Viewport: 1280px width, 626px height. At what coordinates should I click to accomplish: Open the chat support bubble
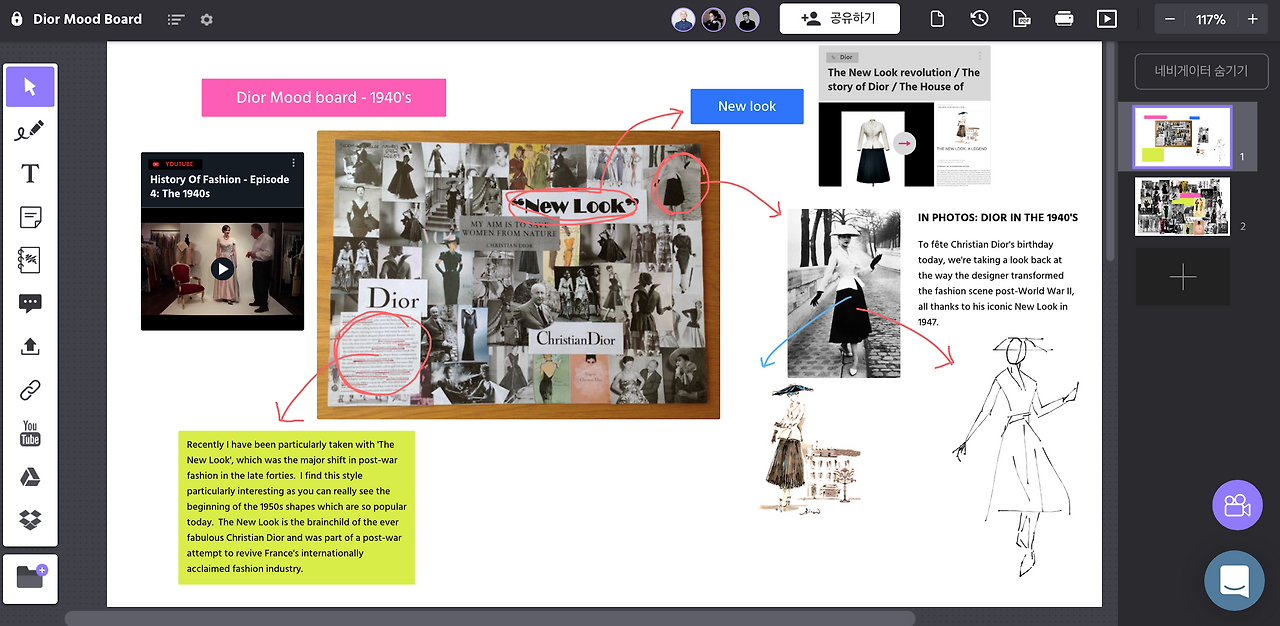pyautogui.click(x=1234, y=580)
